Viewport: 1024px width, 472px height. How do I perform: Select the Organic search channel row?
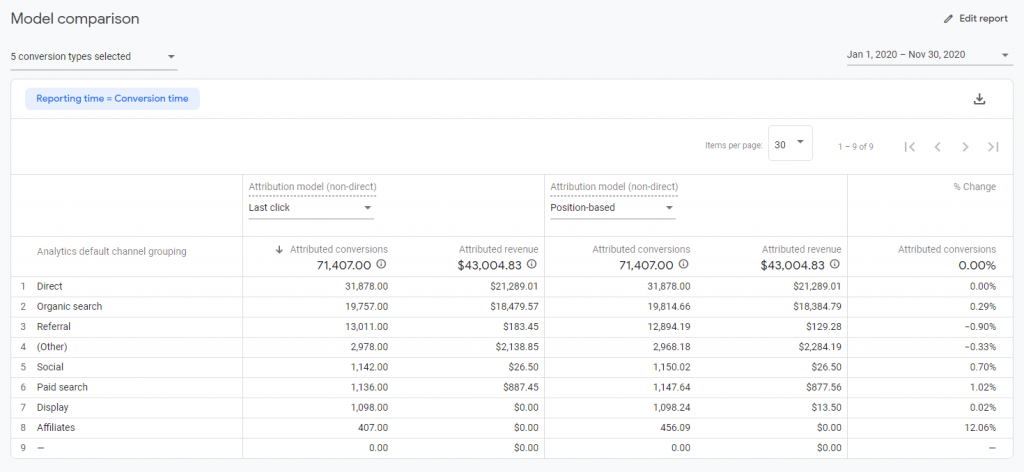69,306
